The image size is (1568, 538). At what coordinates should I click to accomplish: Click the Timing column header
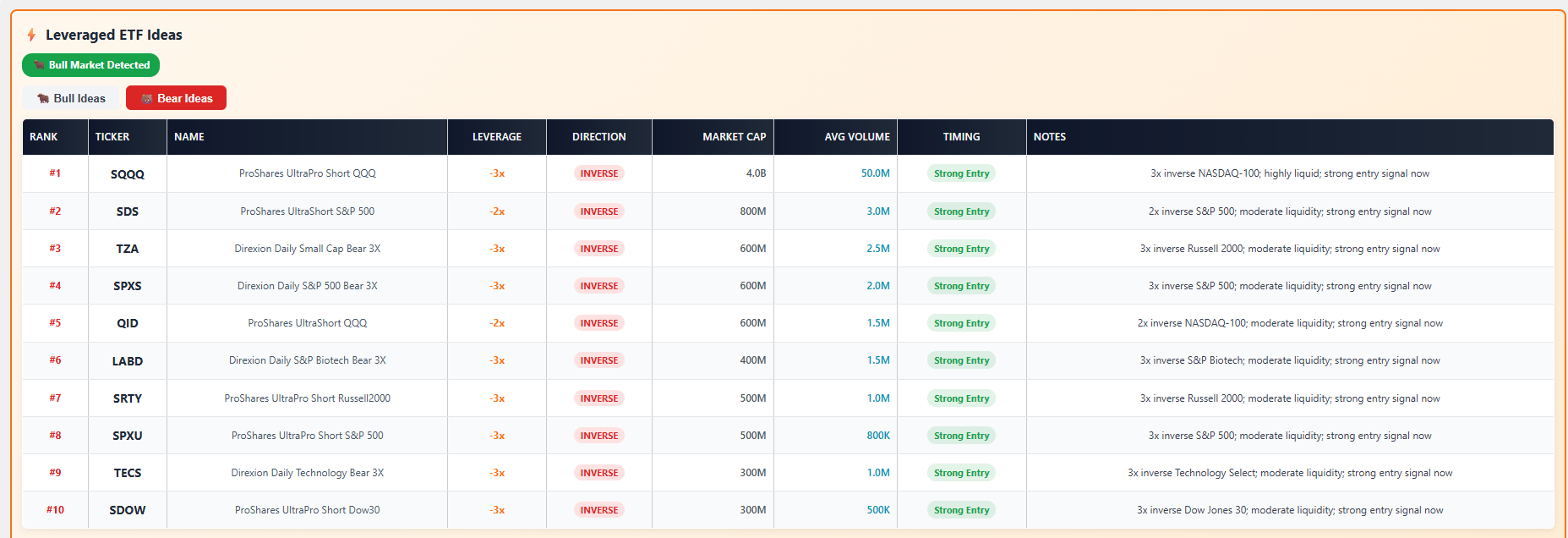click(961, 137)
